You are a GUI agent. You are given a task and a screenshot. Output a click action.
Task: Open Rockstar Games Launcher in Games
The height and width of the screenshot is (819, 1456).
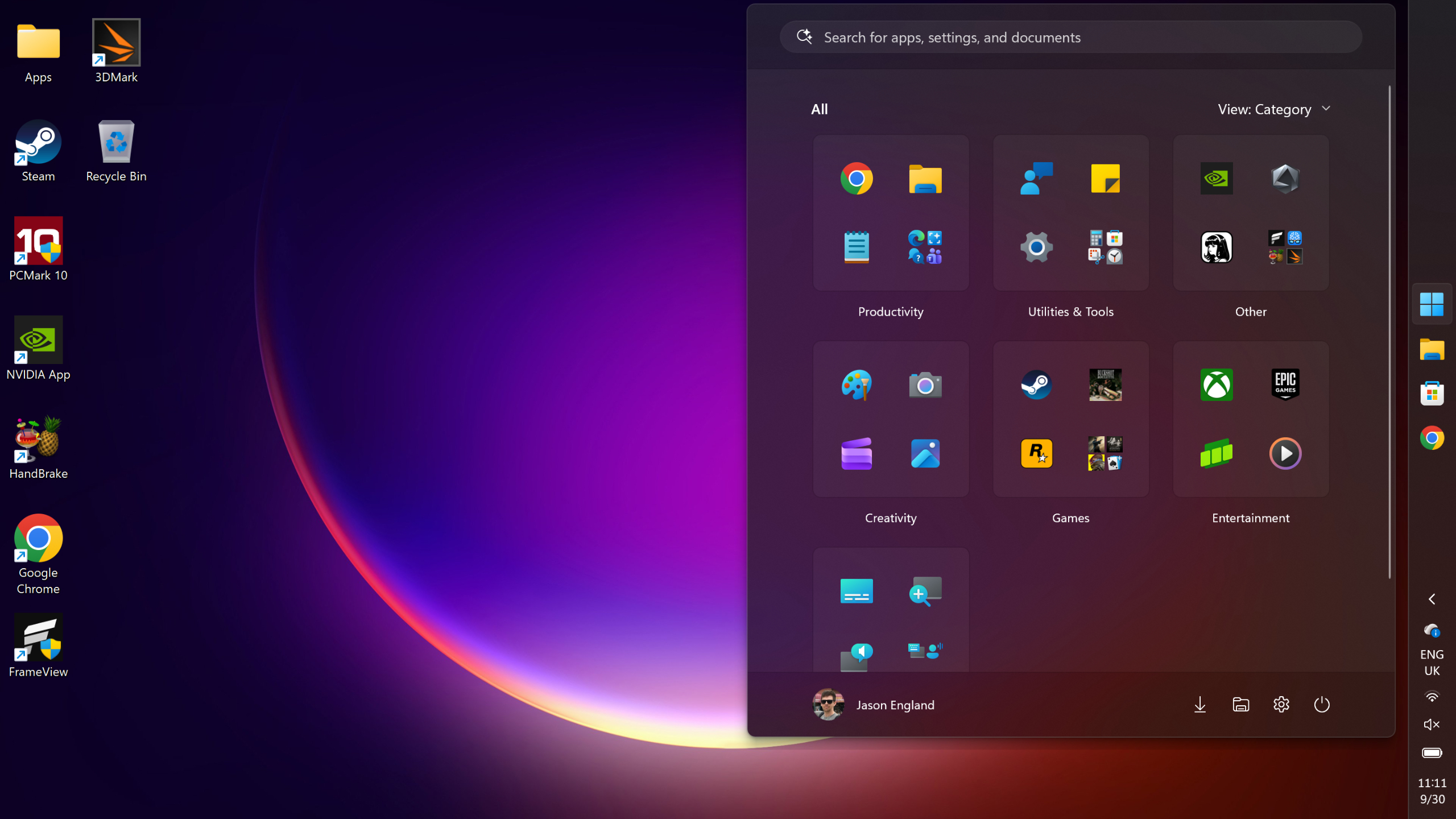[1036, 454]
